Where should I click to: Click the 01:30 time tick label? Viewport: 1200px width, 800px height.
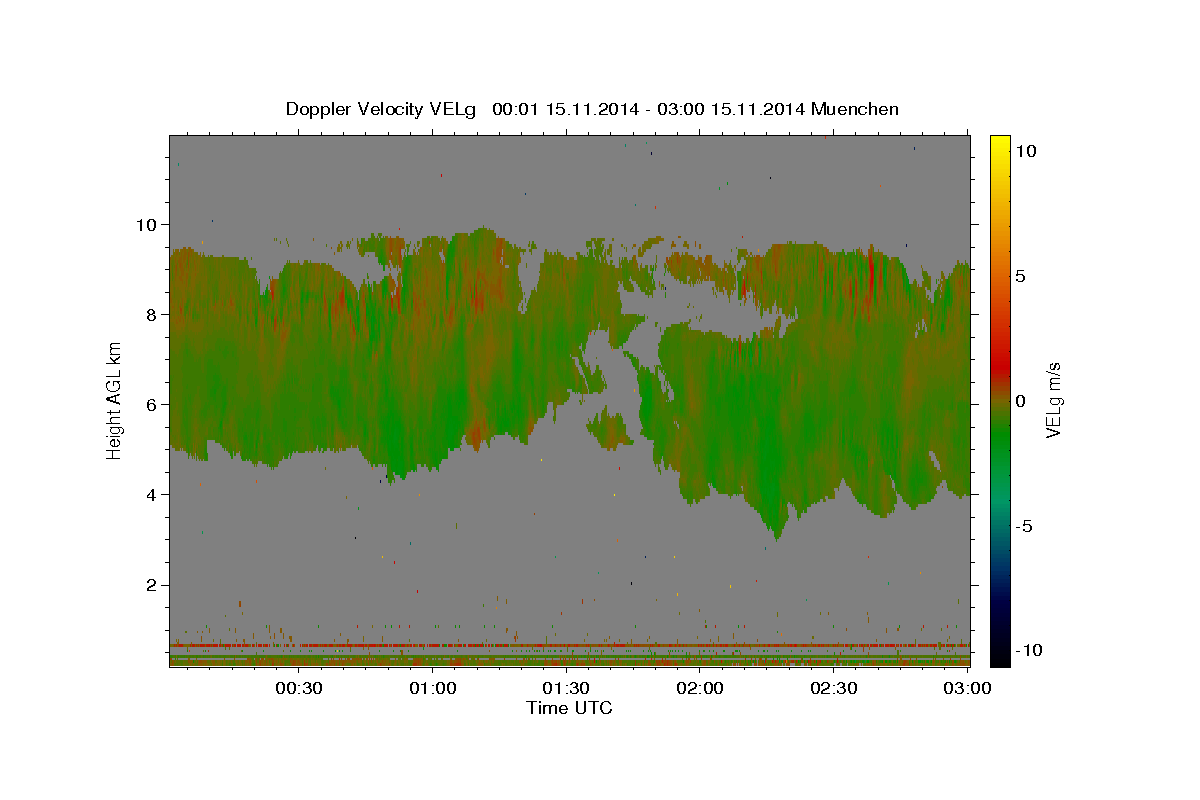tap(566, 688)
